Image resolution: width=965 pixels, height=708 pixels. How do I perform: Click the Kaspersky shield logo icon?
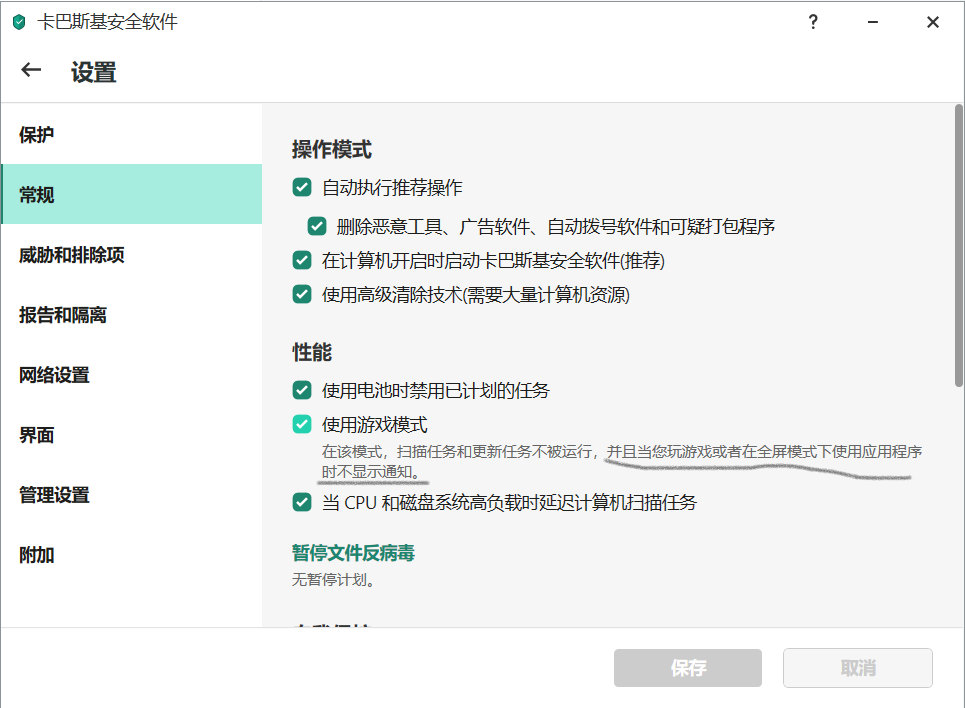pos(19,22)
